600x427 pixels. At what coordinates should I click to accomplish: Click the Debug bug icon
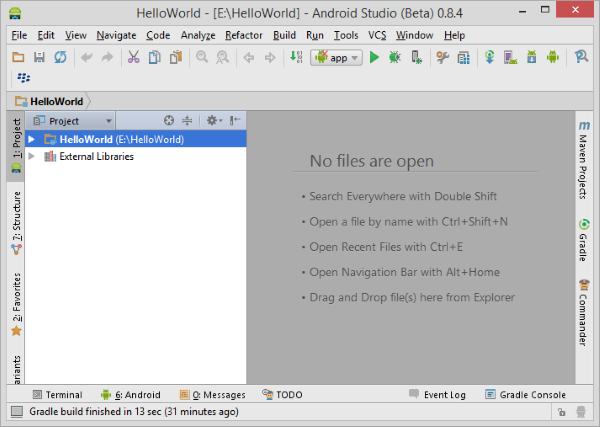tap(395, 57)
